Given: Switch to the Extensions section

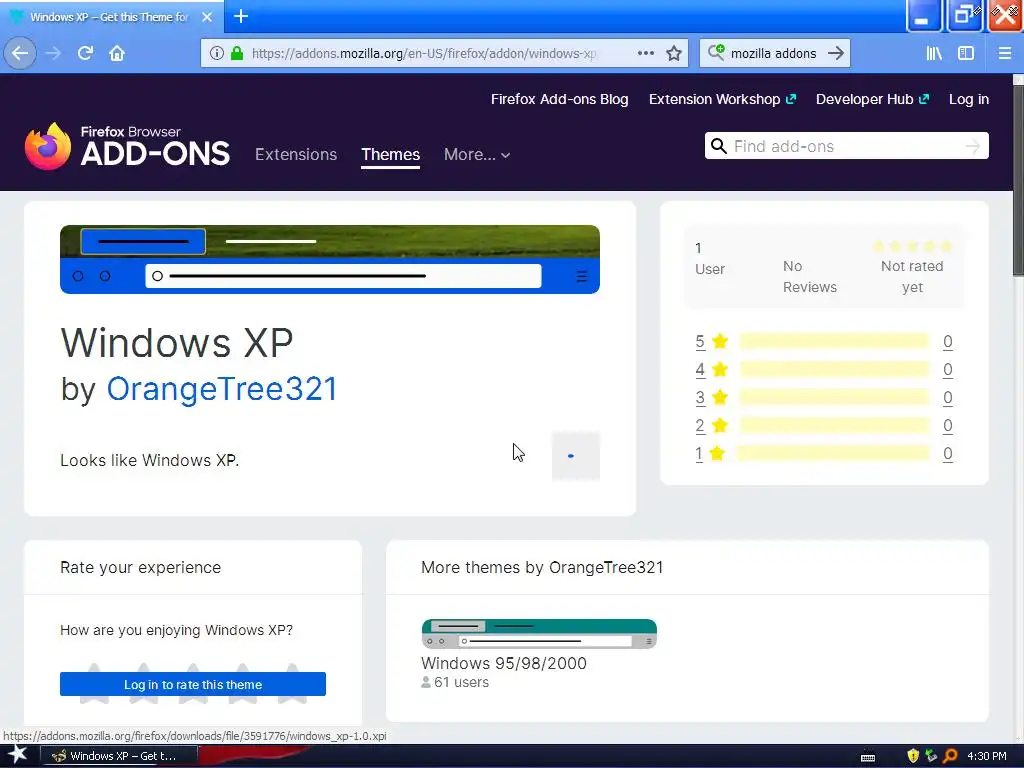Looking at the screenshot, I should click(x=296, y=154).
